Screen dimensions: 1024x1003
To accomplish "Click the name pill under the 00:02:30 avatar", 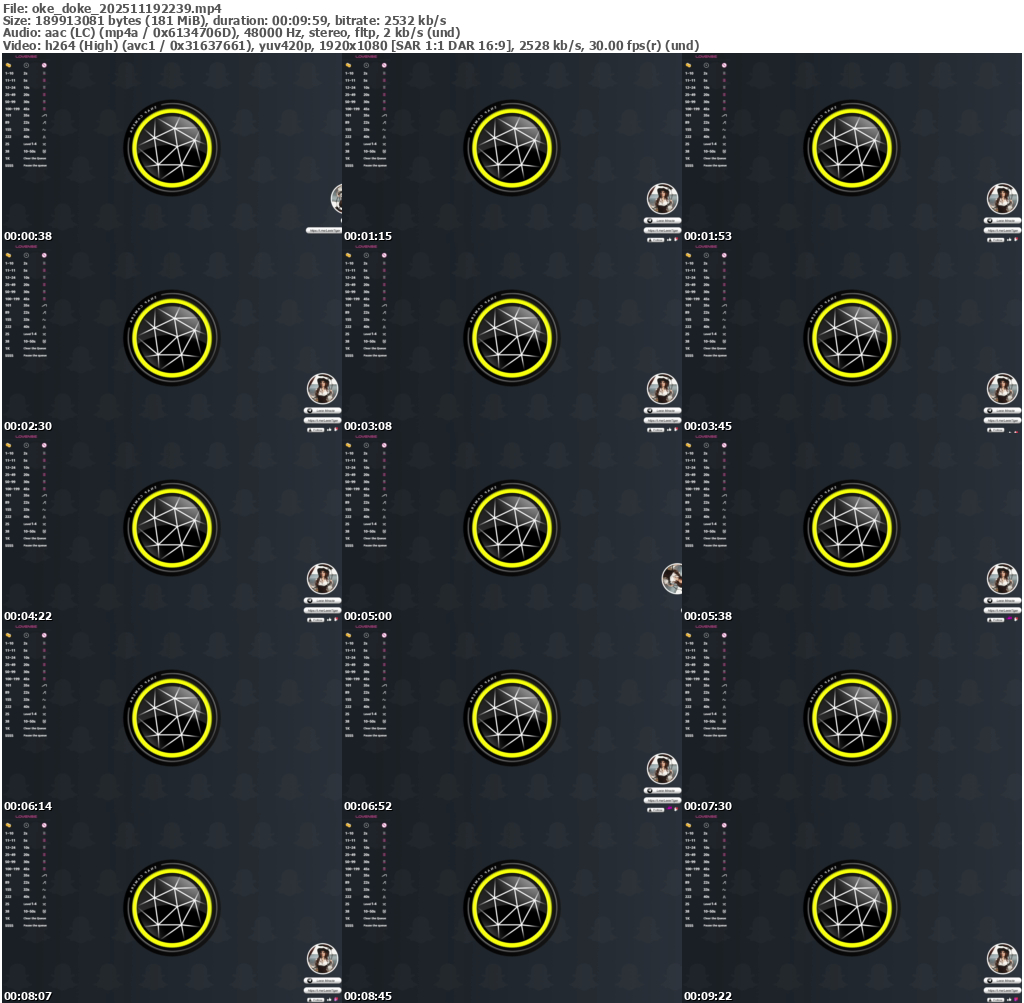I will coord(323,411).
